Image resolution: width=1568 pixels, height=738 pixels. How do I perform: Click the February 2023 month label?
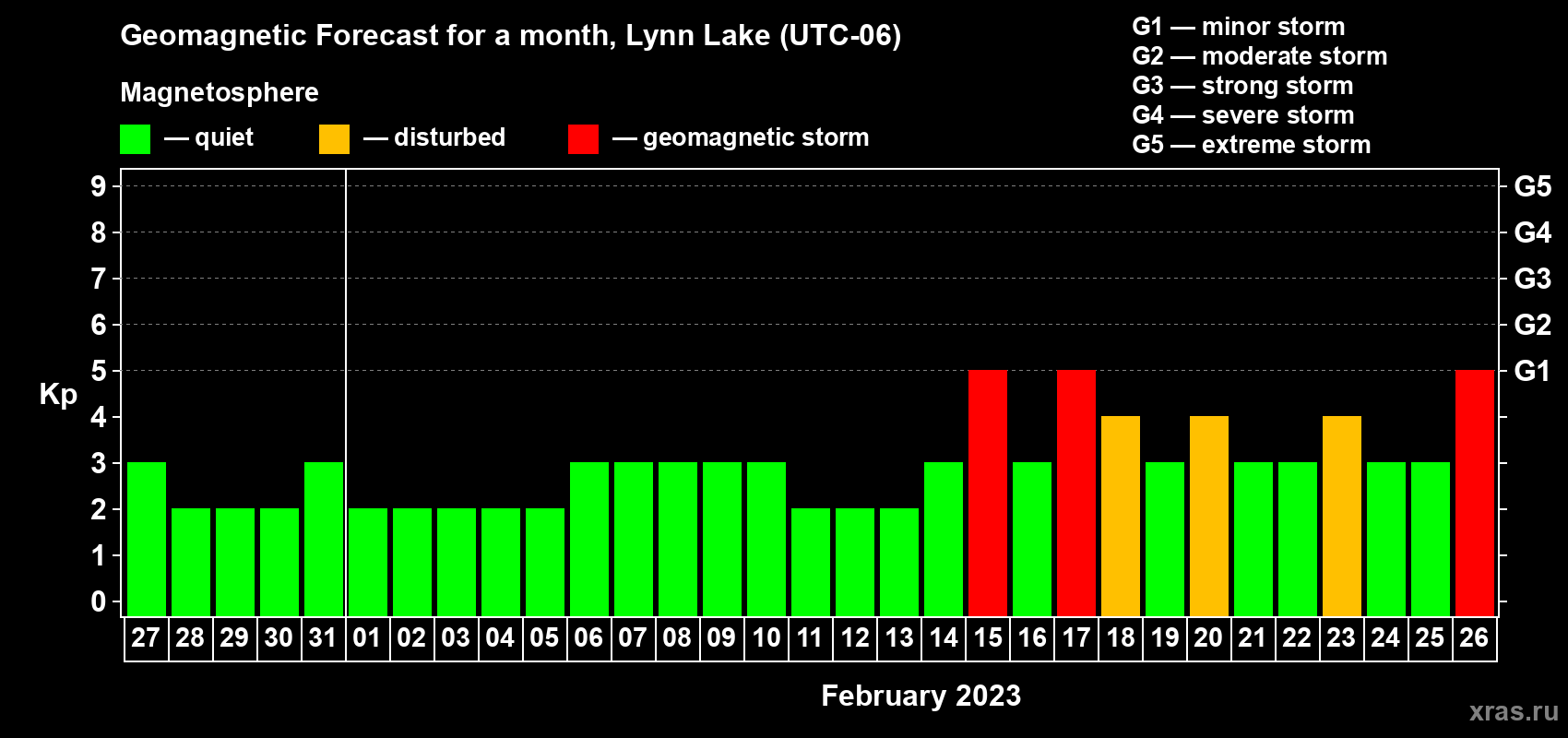[x=921, y=696]
